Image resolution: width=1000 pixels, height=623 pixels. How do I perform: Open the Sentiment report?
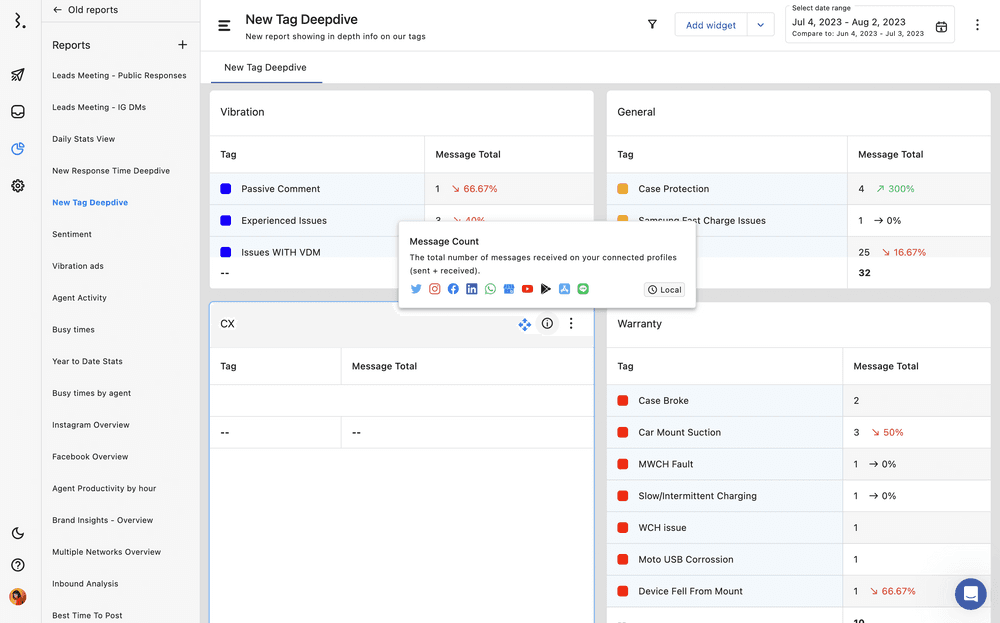point(72,234)
